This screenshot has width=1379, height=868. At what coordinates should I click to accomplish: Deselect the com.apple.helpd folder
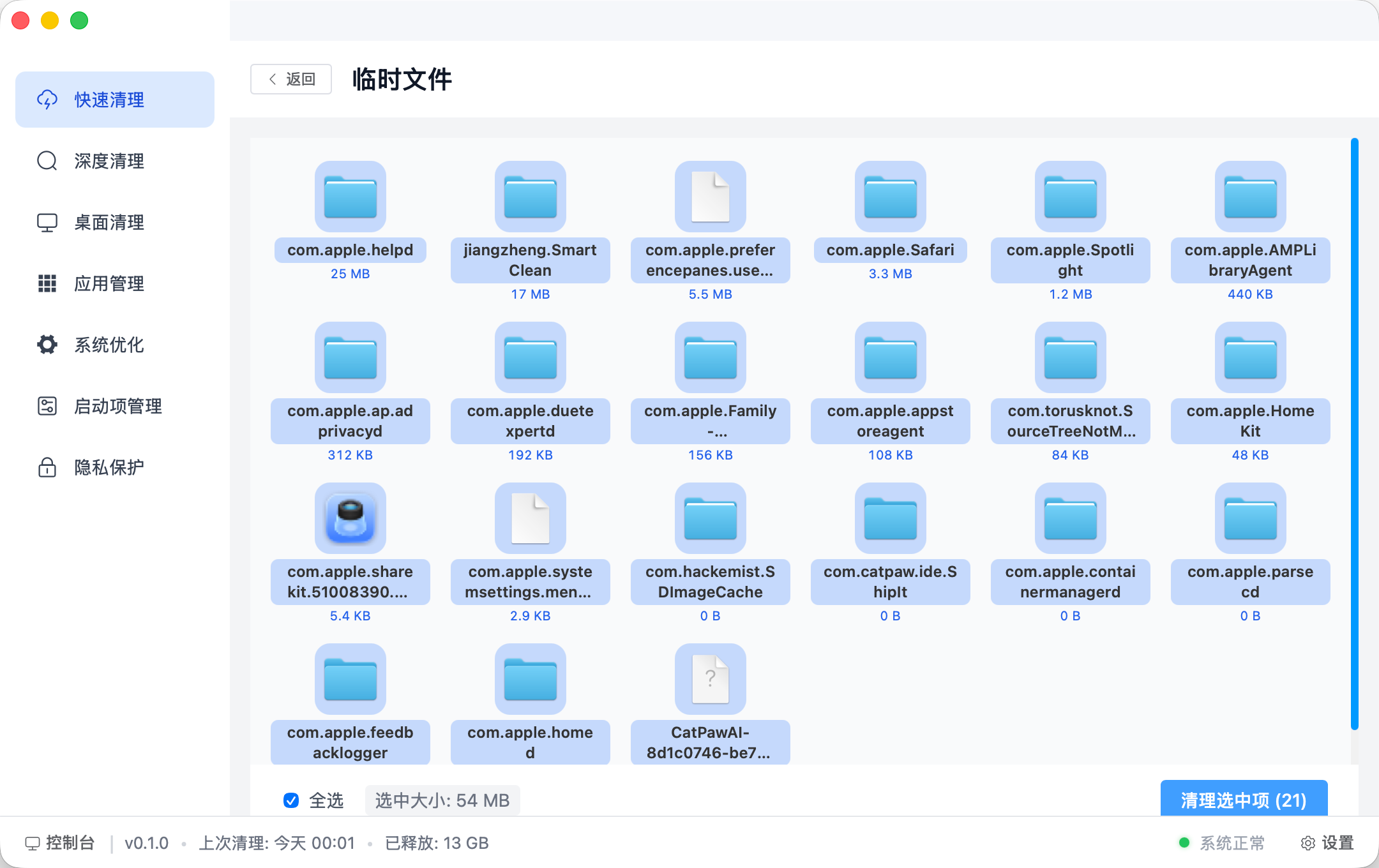(x=350, y=197)
